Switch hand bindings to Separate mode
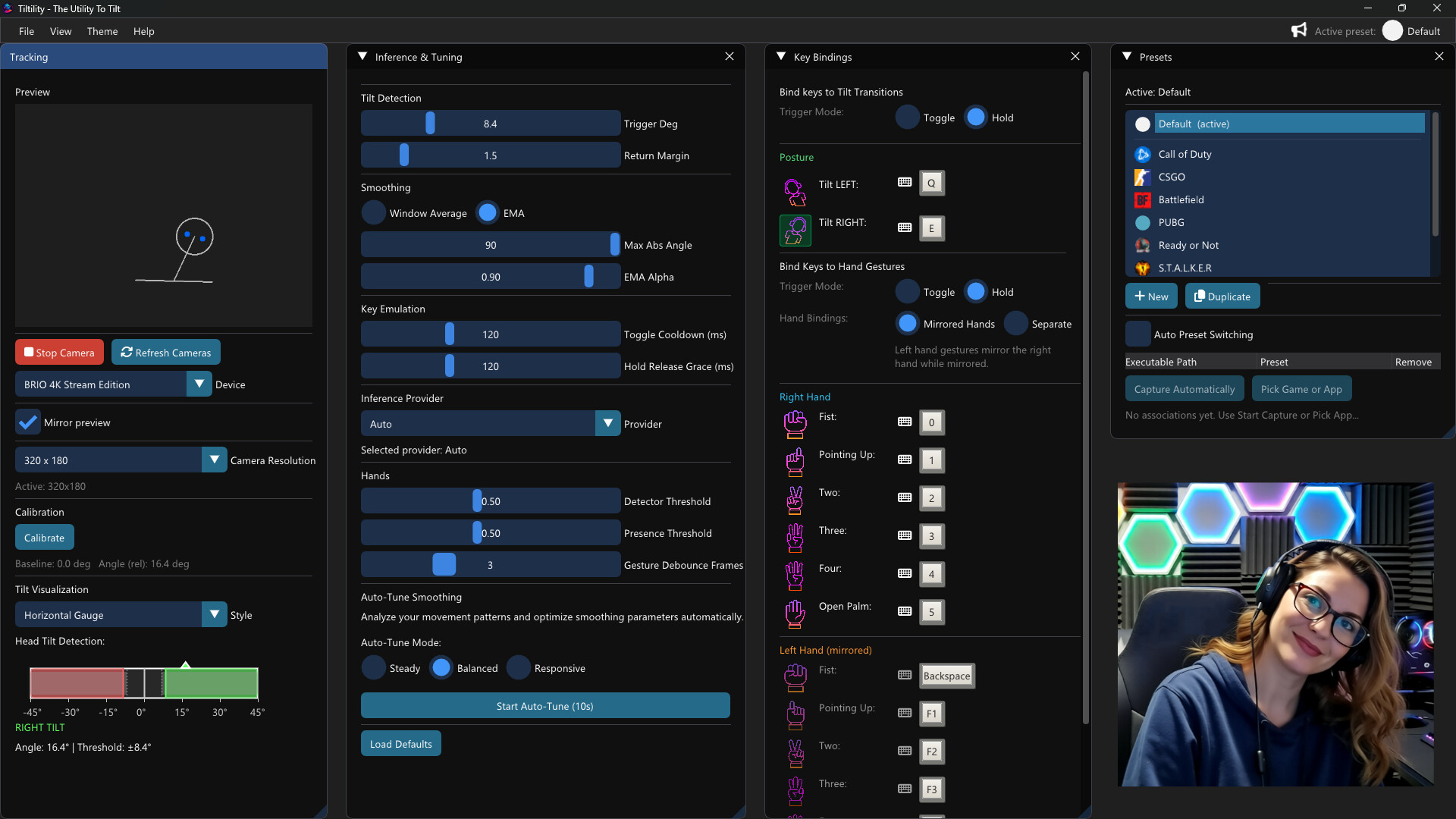The height and width of the screenshot is (819, 1456). tap(1015, 323)
